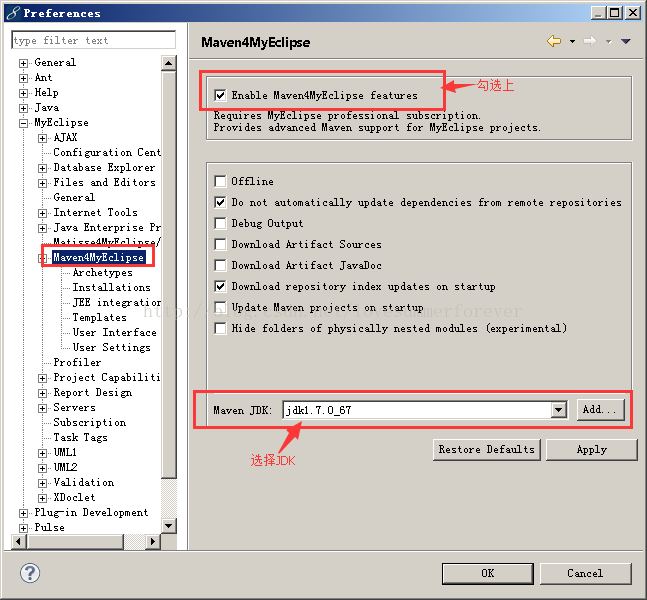Expand the General tree node
Screen dimensions: 647x600
pyautogui.click(x=24, y=63)
